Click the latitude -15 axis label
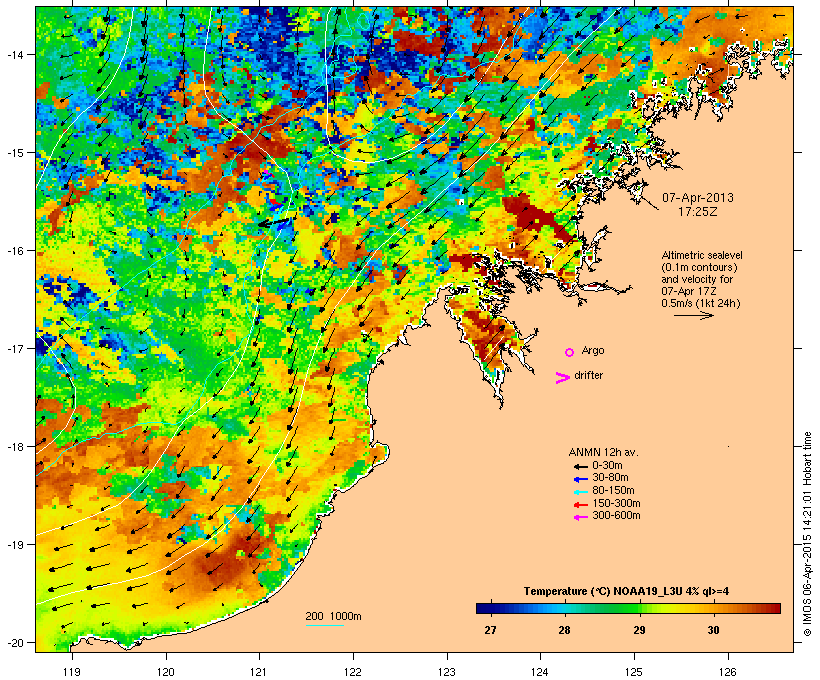820x680 pixels. coord(15,153)
